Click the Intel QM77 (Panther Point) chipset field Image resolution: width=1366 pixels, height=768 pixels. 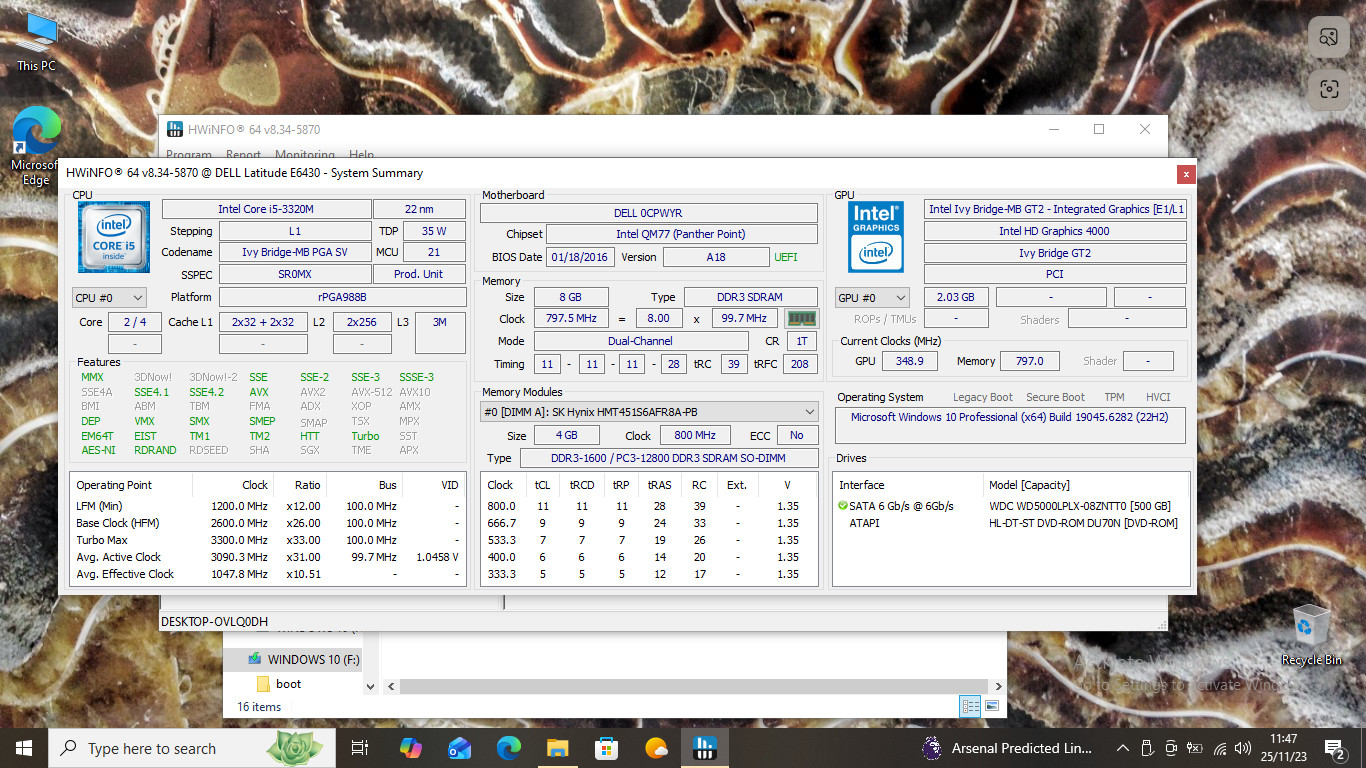click(681, 234)
